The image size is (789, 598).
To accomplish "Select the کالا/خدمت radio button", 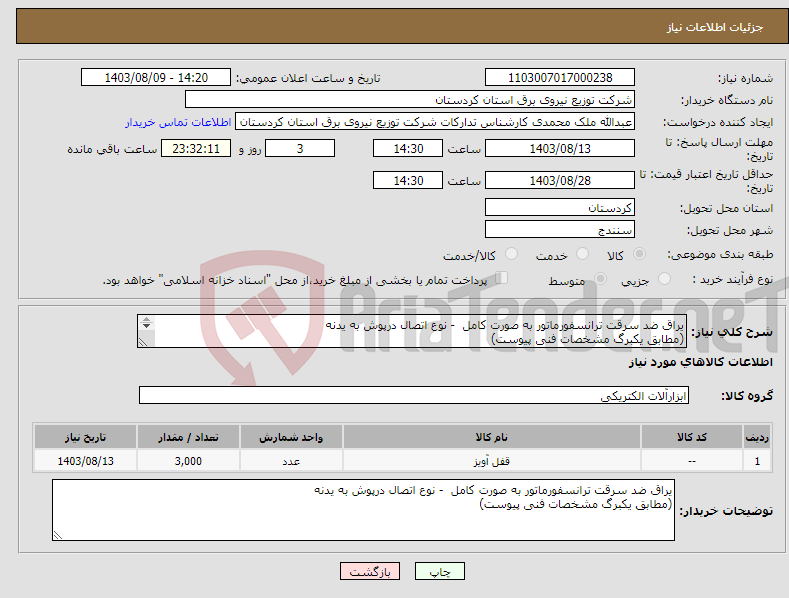I will coord(511,254).
